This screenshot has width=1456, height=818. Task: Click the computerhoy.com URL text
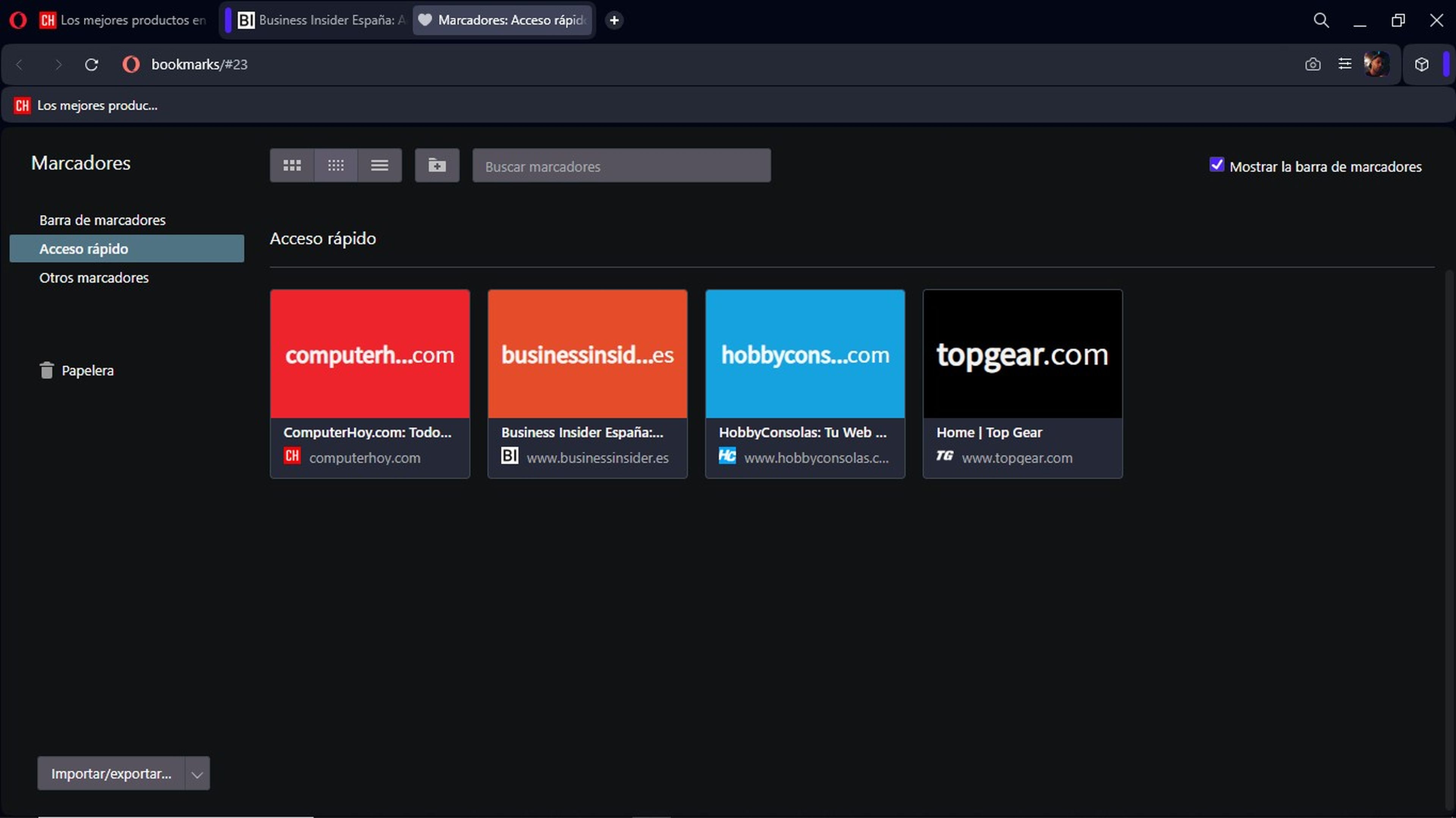(364, 458)
